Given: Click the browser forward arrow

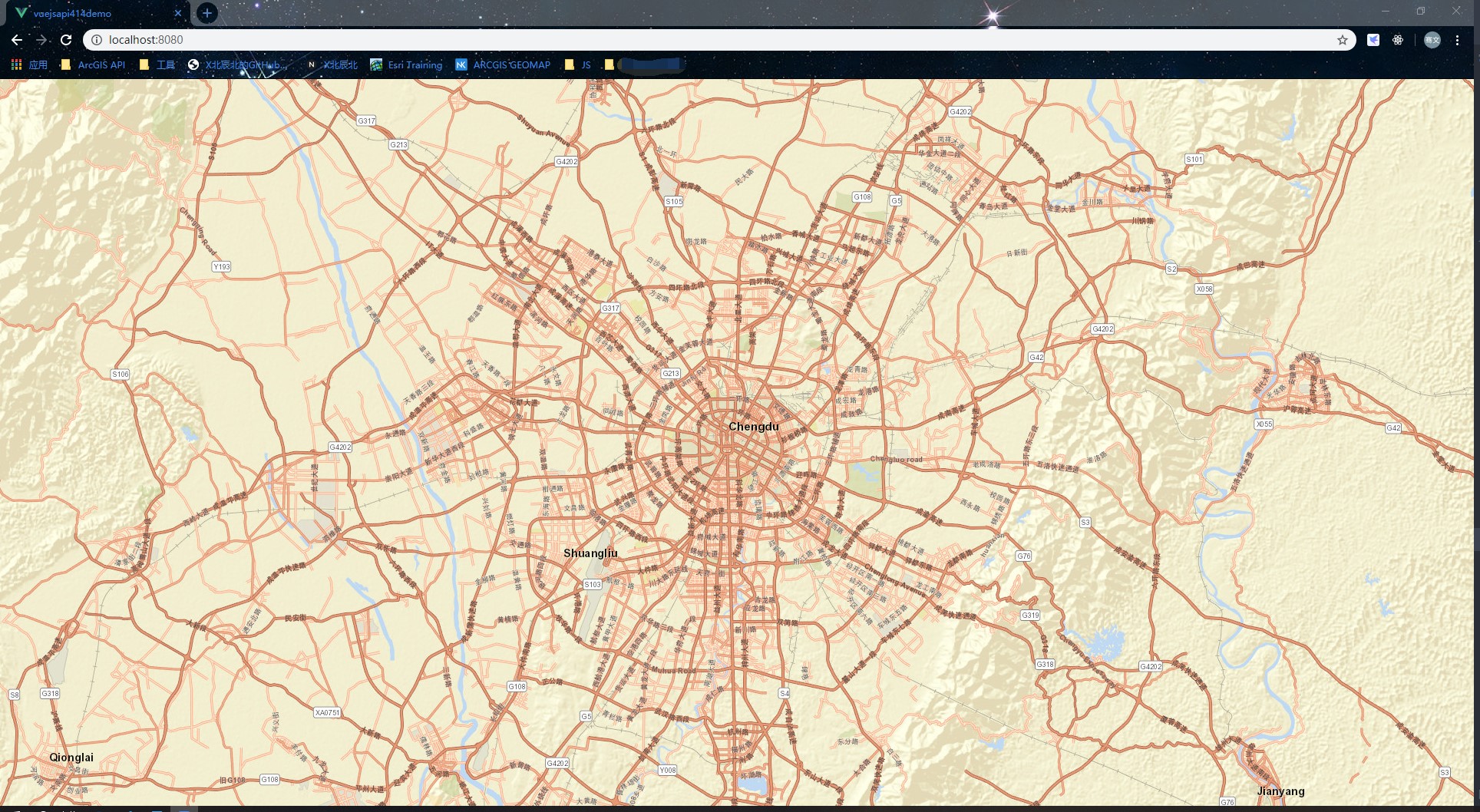Looking at the screenshot, I should (41, 40).
